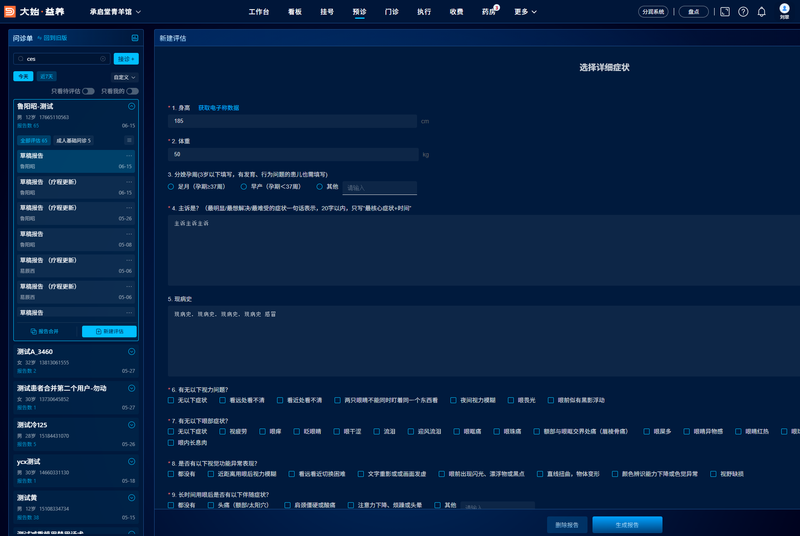The width and height of the screenshot is (800, 536).
Task: Click the 获取电子称数据 link
Action: (218, 108)
